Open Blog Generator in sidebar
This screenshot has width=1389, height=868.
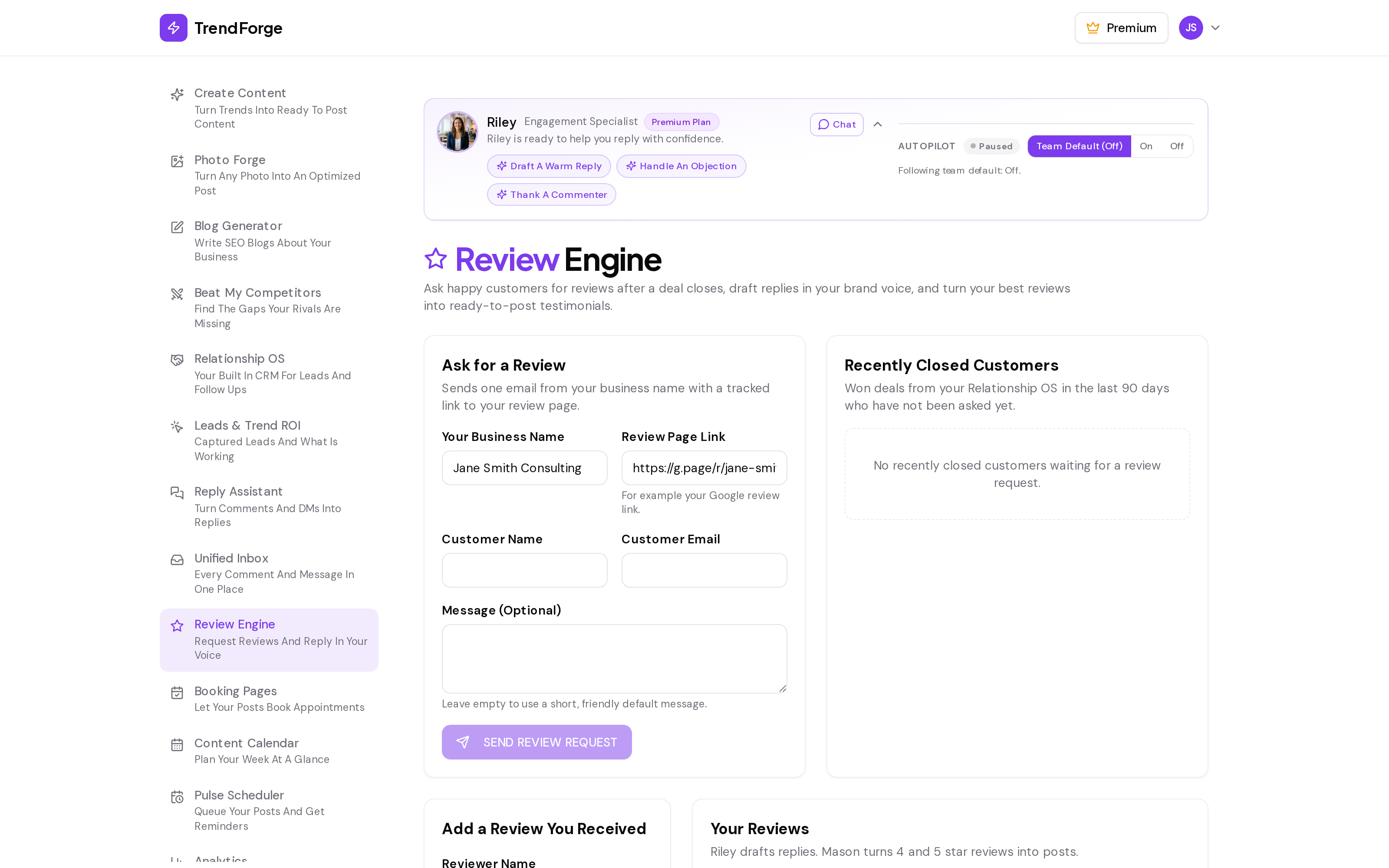[x=269, y=241]
